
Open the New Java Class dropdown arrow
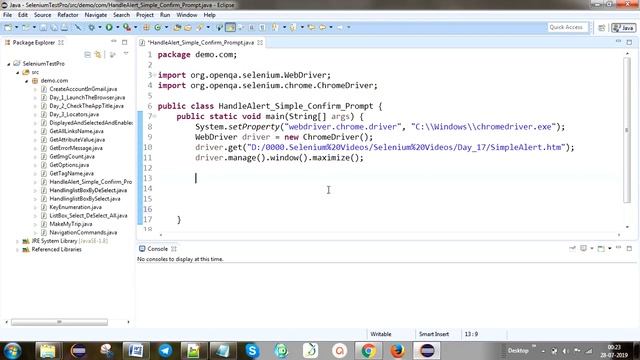point(166,27)
